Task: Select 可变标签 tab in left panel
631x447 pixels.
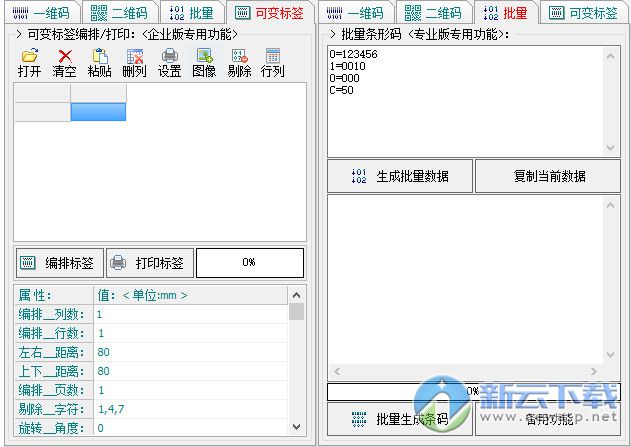Action: tap(270, 12)
